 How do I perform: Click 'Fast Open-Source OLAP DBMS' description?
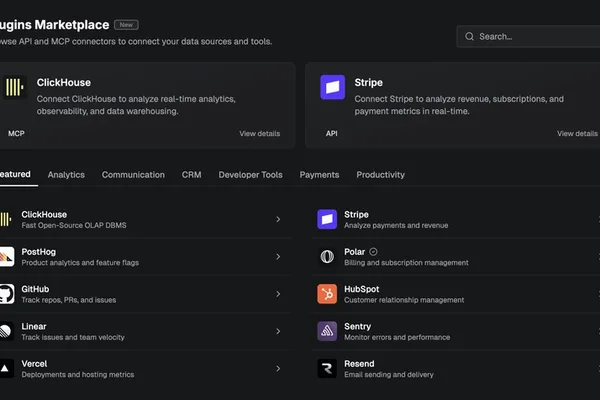coord(74,225)
